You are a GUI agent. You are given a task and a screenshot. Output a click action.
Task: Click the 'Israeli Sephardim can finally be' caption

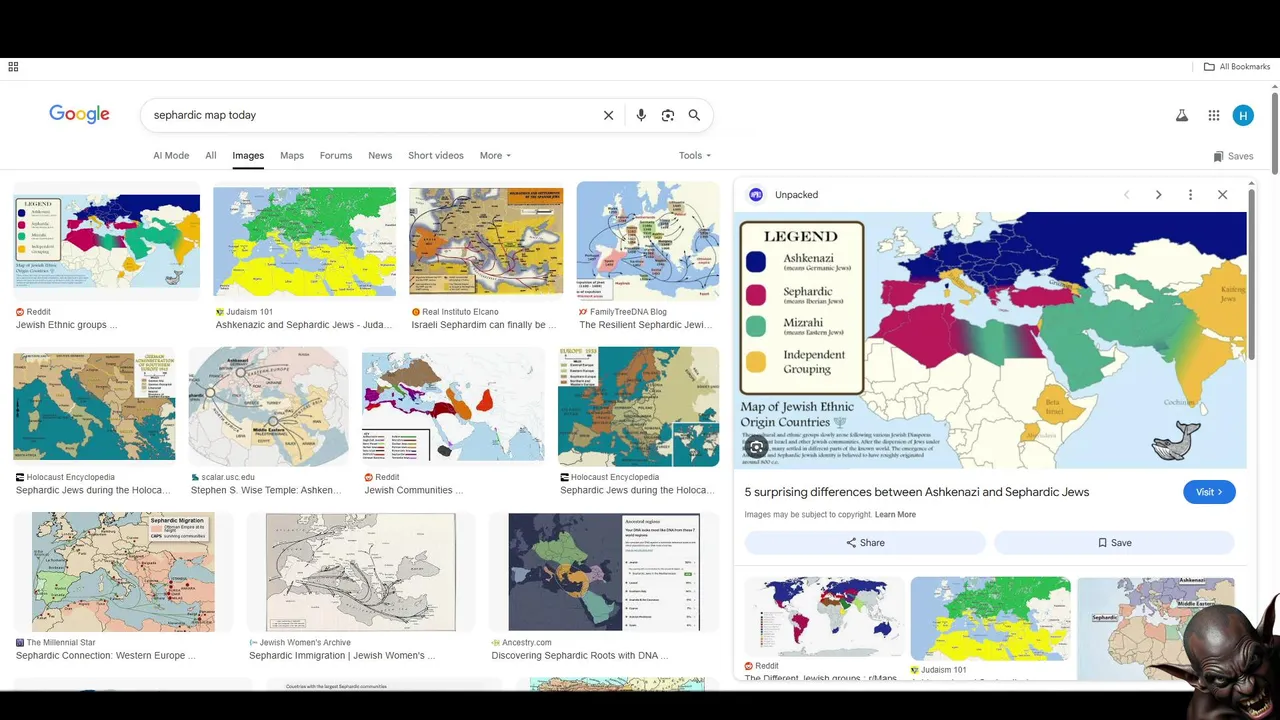pos(485,325)
